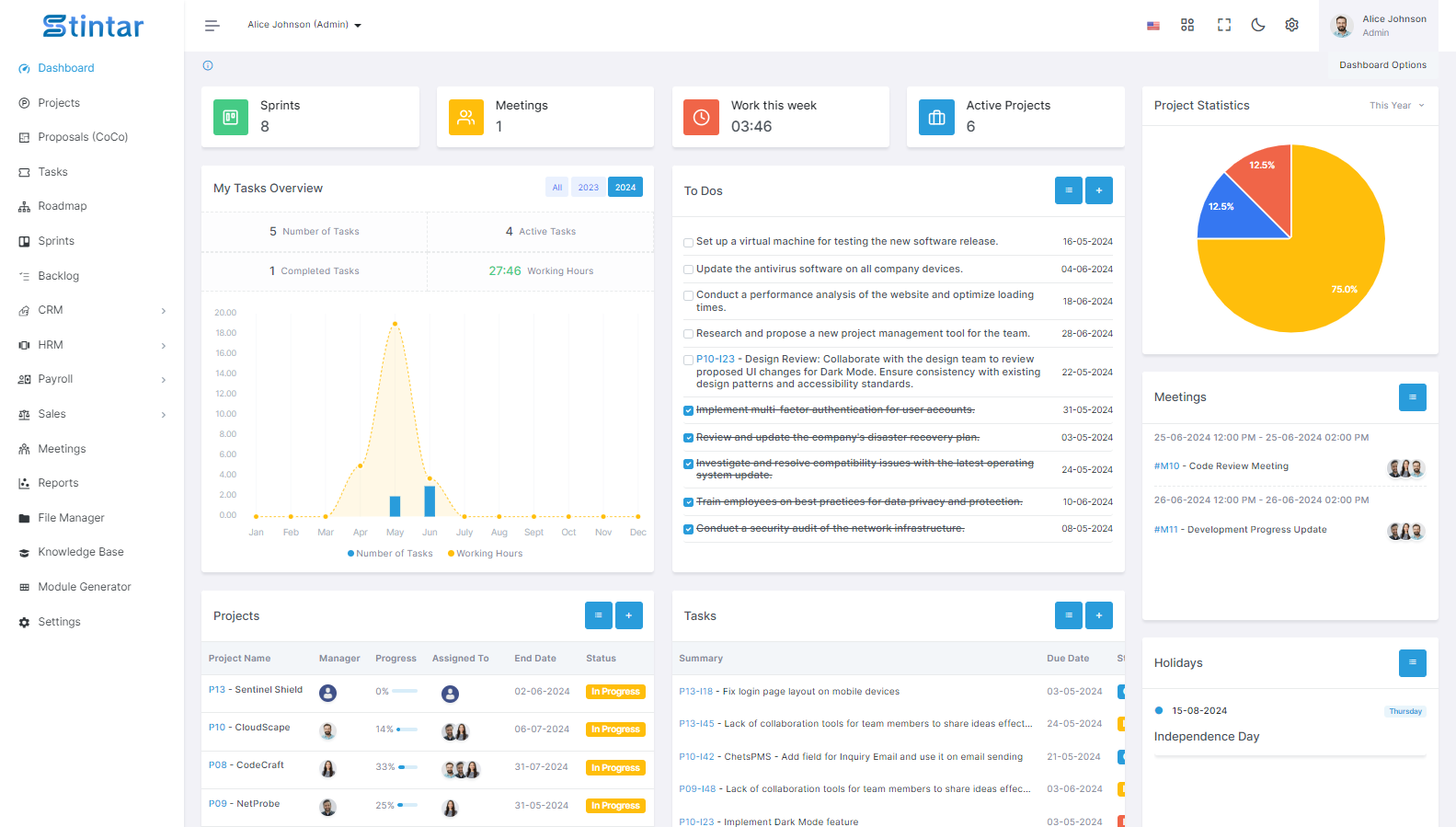Check the antivirus software update to-do
The width and height of the screenshot is (1456, 827).
coord(688,270)
